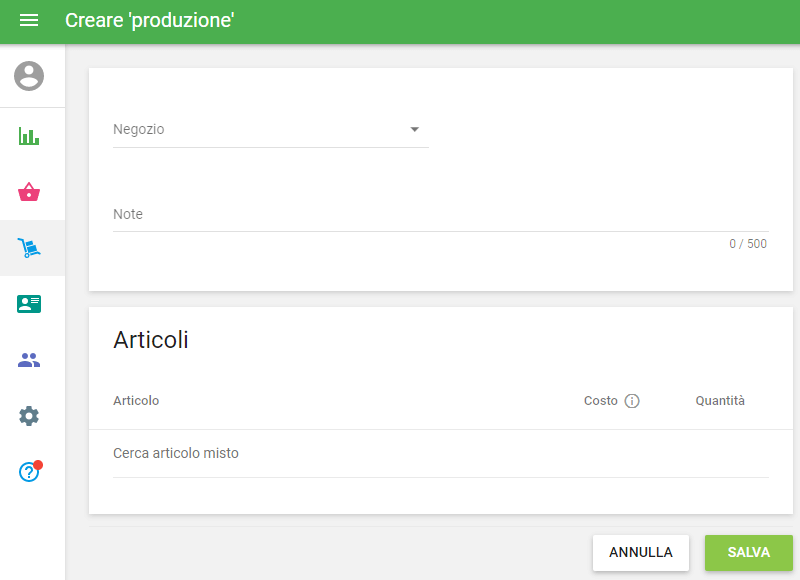Image resolution: width=800 pixels, height=580 pixels.
Task: Select the Articolo column header
Action: tap(136, 400)
